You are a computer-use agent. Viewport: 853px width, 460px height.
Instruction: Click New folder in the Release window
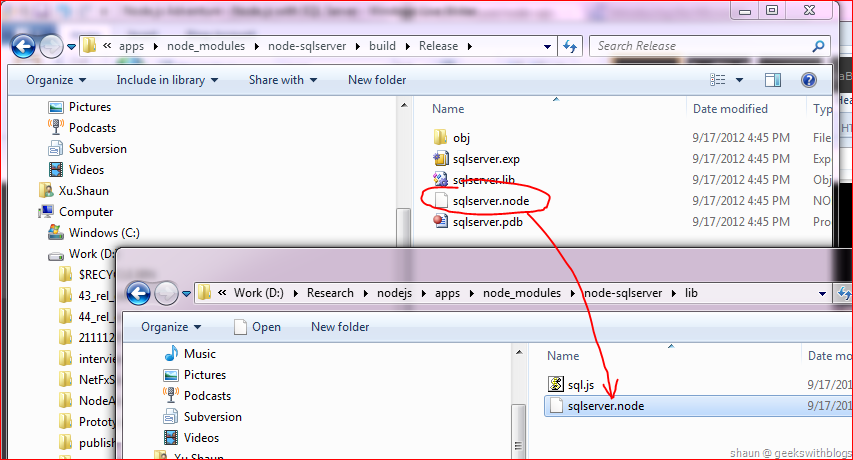tap(377, 80)
